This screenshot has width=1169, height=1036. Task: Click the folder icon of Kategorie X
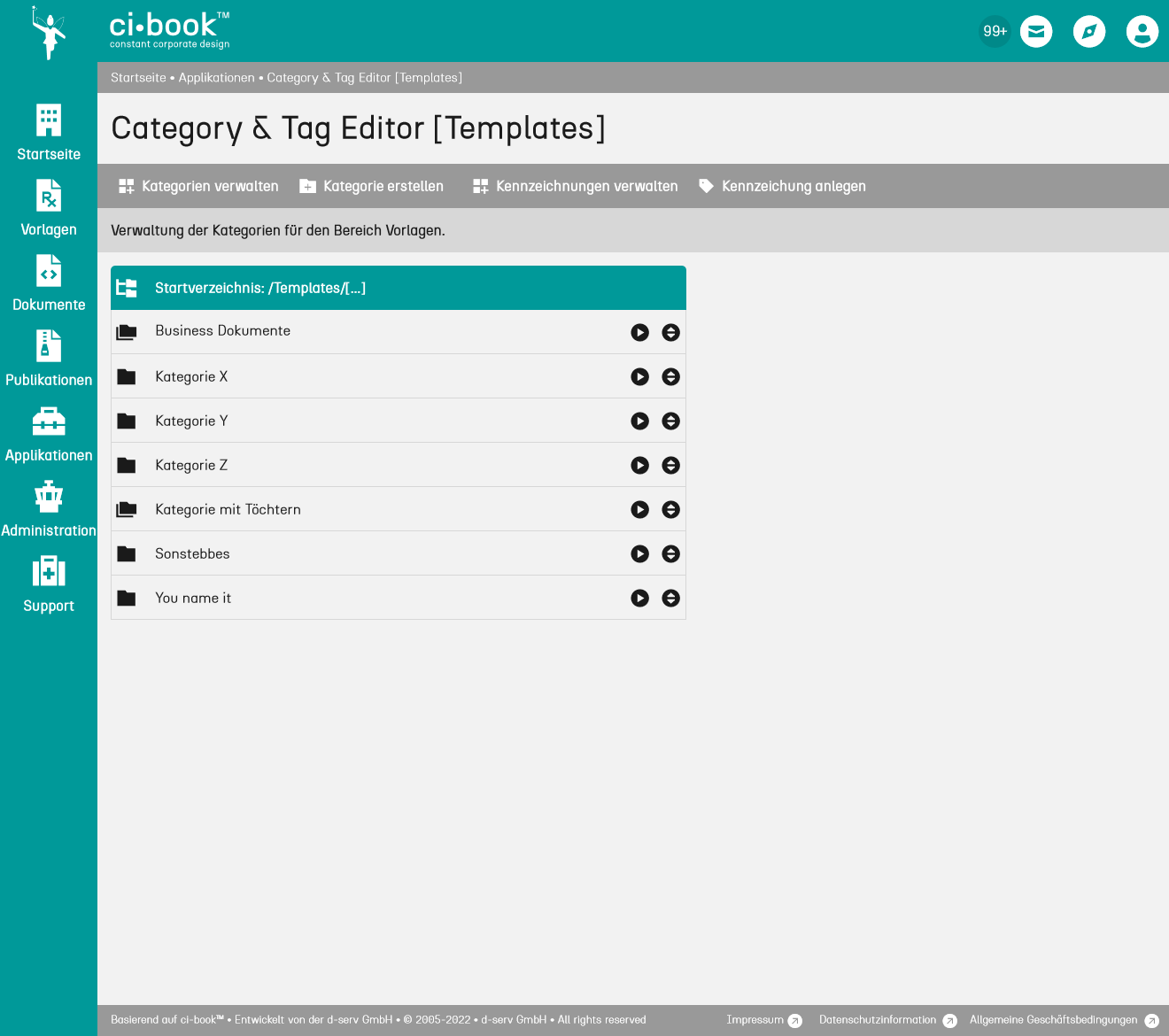click(127, 376)
